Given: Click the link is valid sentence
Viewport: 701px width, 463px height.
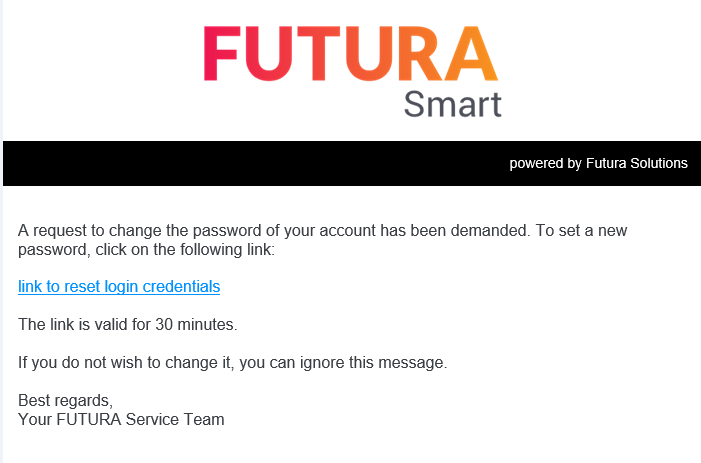Looking at the screenshot, I should [128, 325].
